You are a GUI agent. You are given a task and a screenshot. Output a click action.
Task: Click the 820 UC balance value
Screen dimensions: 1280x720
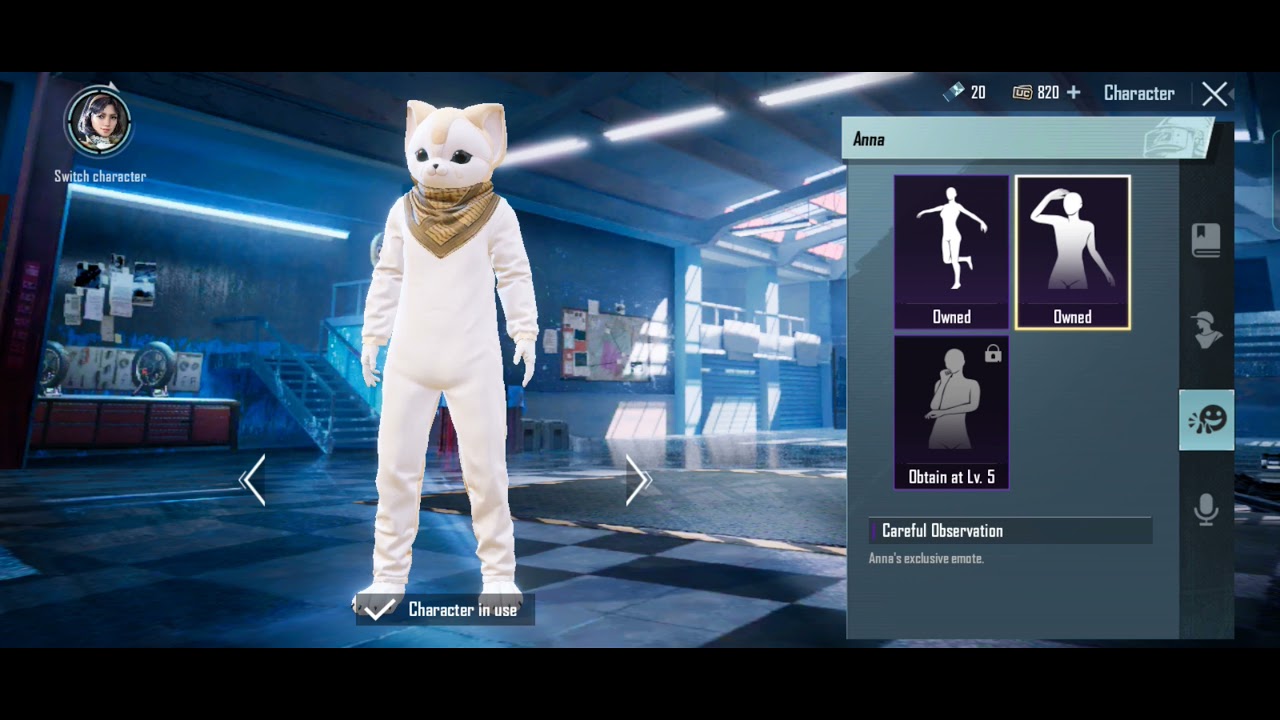coord(1048,92)
